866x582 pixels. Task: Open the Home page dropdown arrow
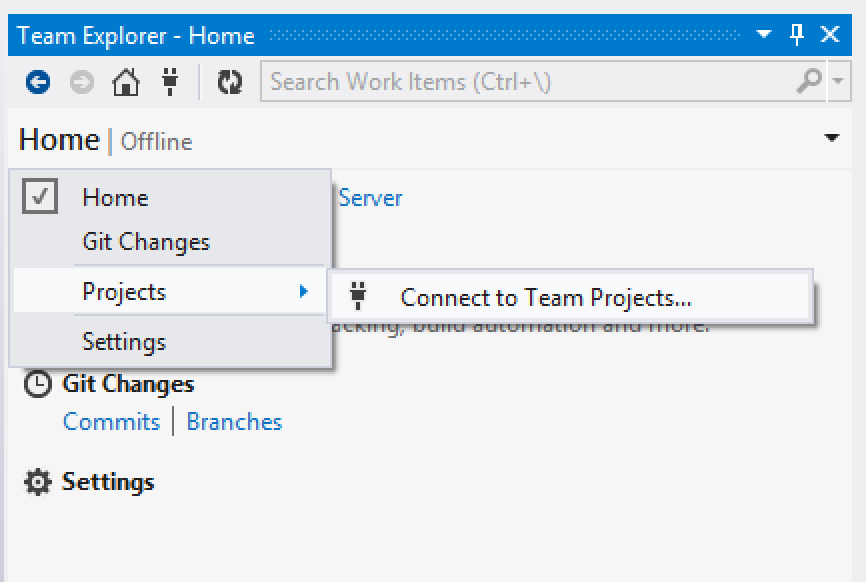click(x=832, y=137)
